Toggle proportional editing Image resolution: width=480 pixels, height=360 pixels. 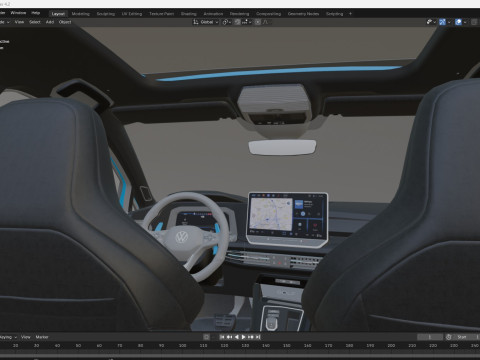click(x=258, y=22)
